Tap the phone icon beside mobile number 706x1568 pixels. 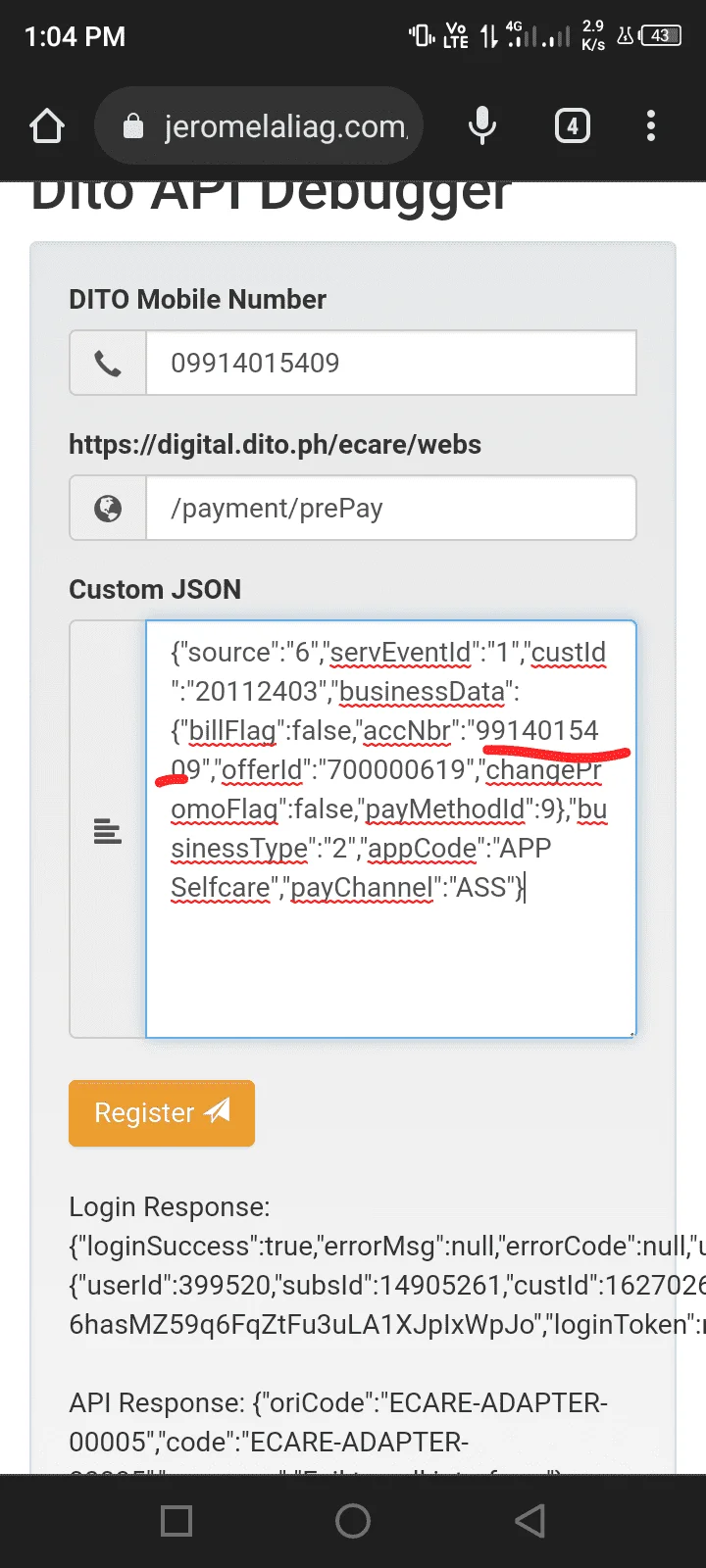click(108, 364)
